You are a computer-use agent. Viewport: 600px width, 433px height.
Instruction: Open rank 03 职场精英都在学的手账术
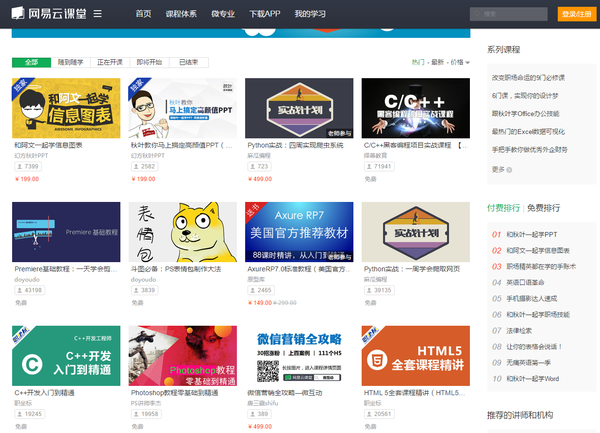tap(541, 267)
